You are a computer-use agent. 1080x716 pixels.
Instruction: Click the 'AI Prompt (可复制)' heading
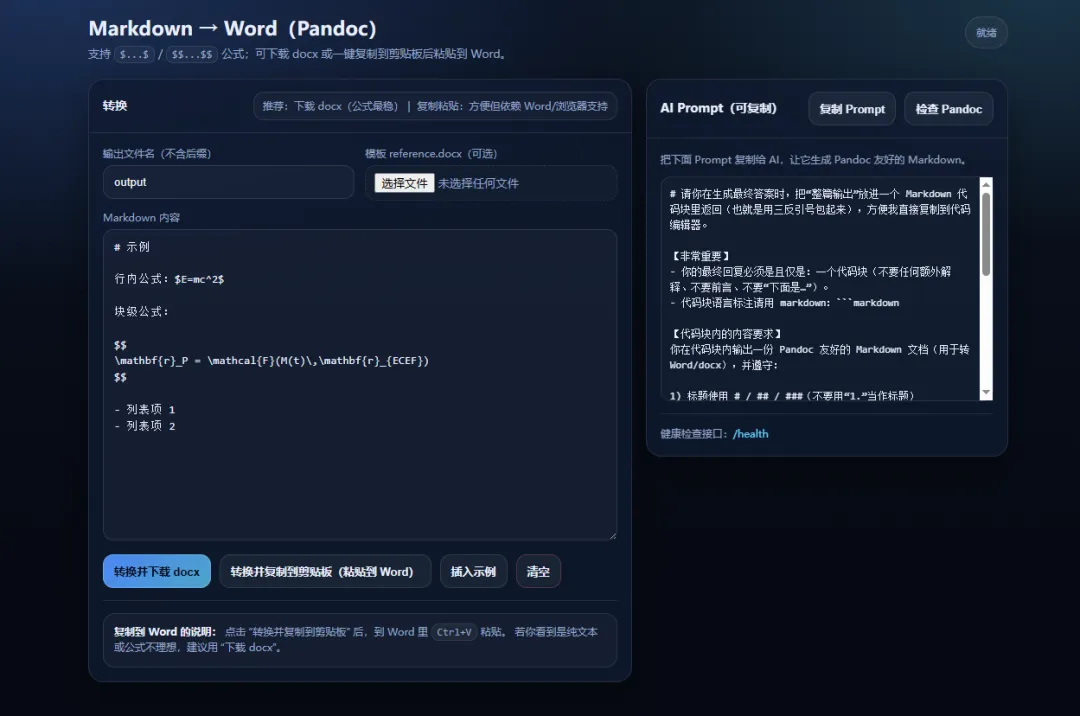point(718,108)
